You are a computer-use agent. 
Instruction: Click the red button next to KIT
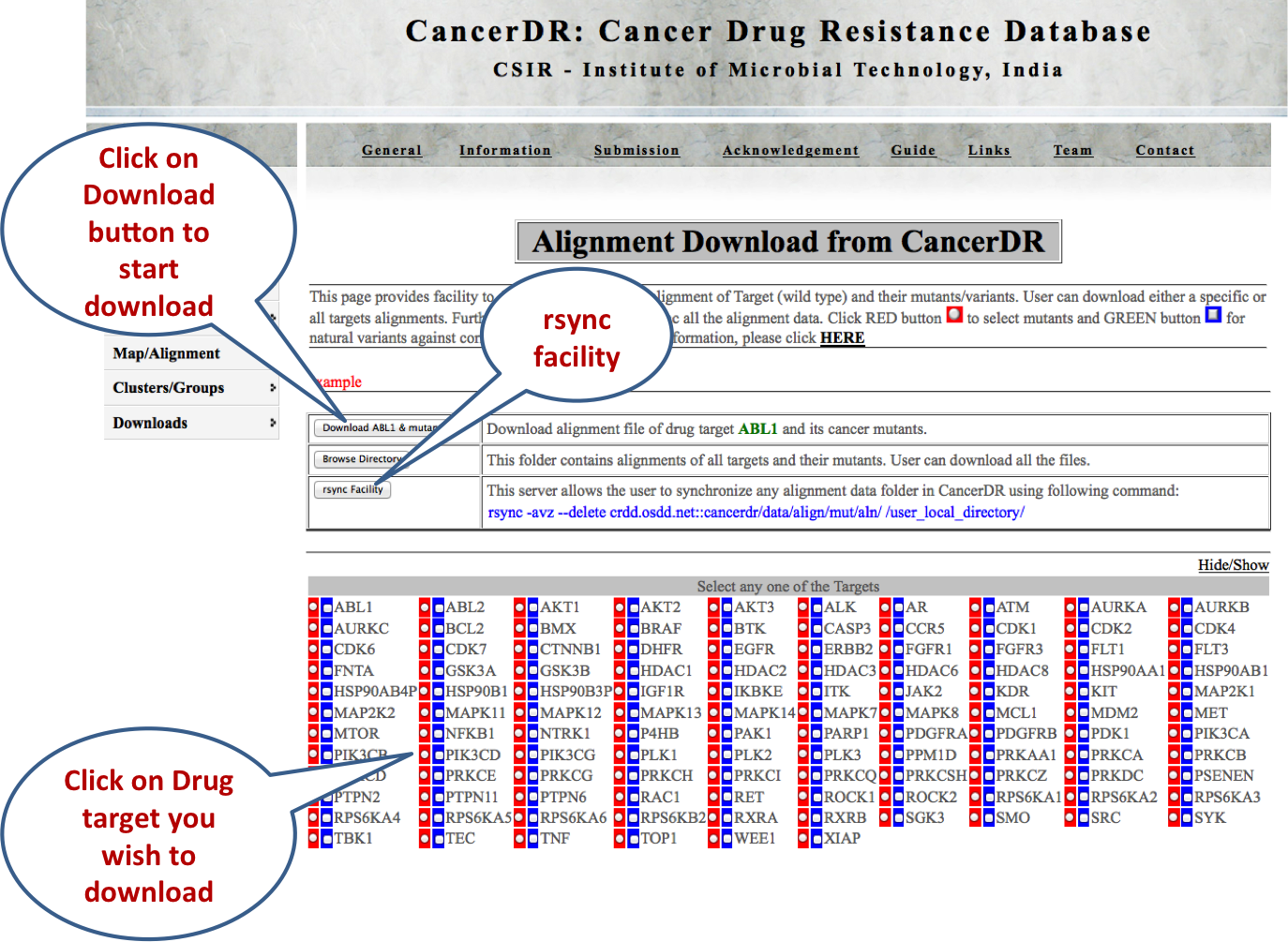point(1071,692)
